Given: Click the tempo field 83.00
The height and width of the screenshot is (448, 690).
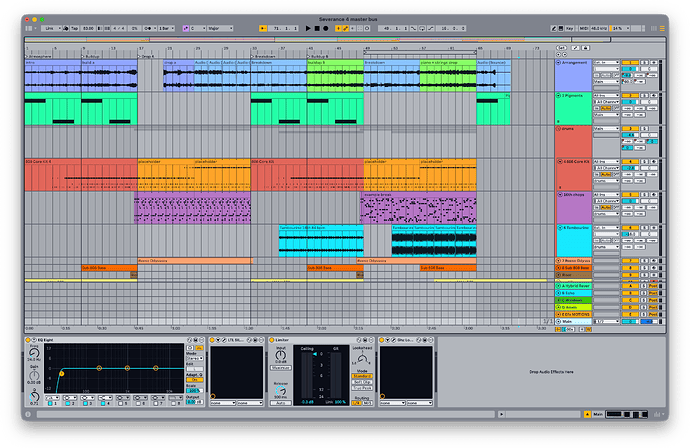Looking at the screenshot, I should [x=88, y=28].
